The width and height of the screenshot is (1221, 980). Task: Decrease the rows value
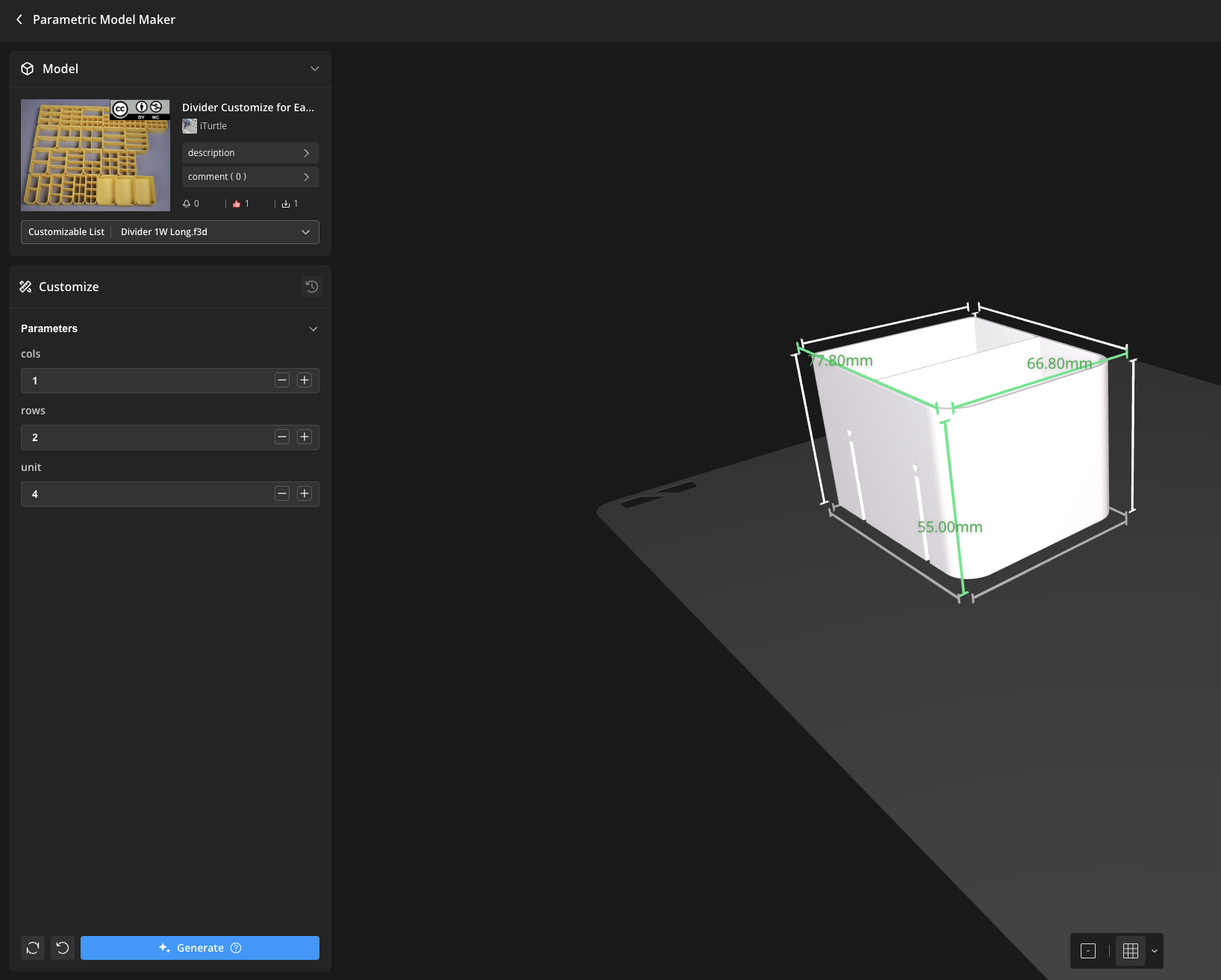[282, 437]
